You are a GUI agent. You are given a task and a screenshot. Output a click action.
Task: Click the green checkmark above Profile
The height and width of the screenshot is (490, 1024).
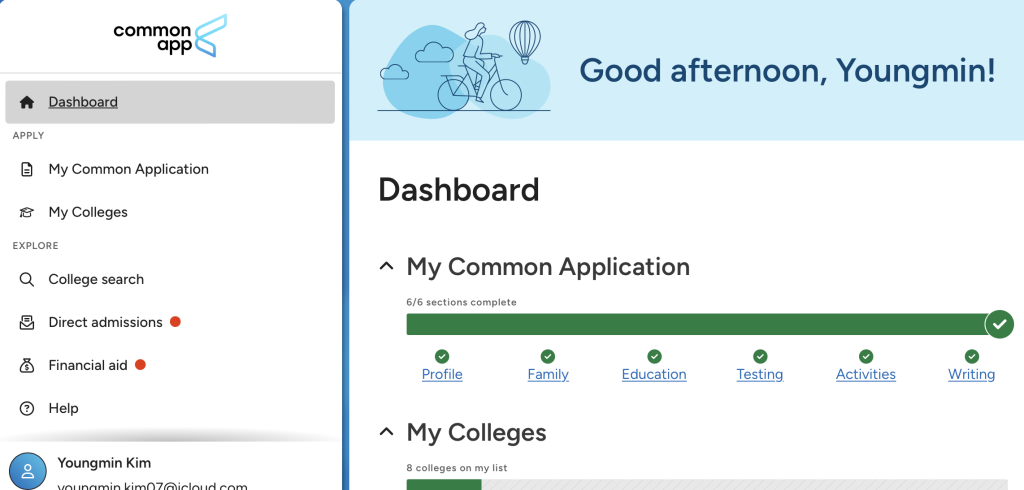pyautogui.click(x=442, y=356)
